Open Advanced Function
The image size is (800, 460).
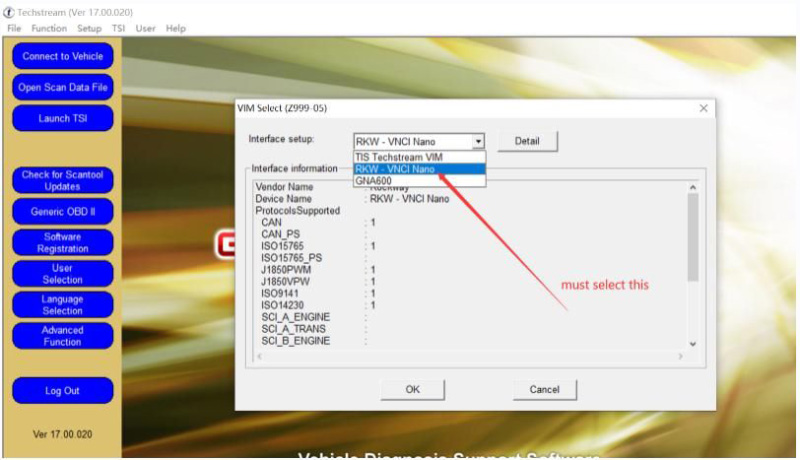63,336
